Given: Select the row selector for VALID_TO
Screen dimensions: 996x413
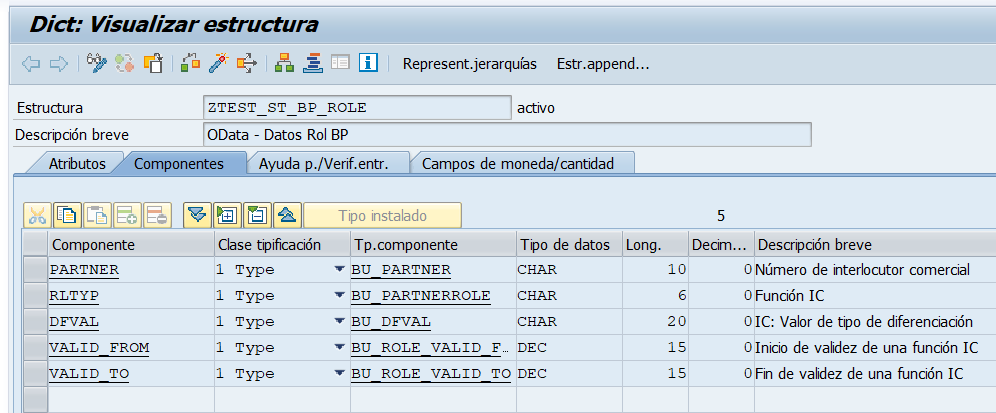Looking at the screenshot, I should pyautogui.click(x=34, y=374).
